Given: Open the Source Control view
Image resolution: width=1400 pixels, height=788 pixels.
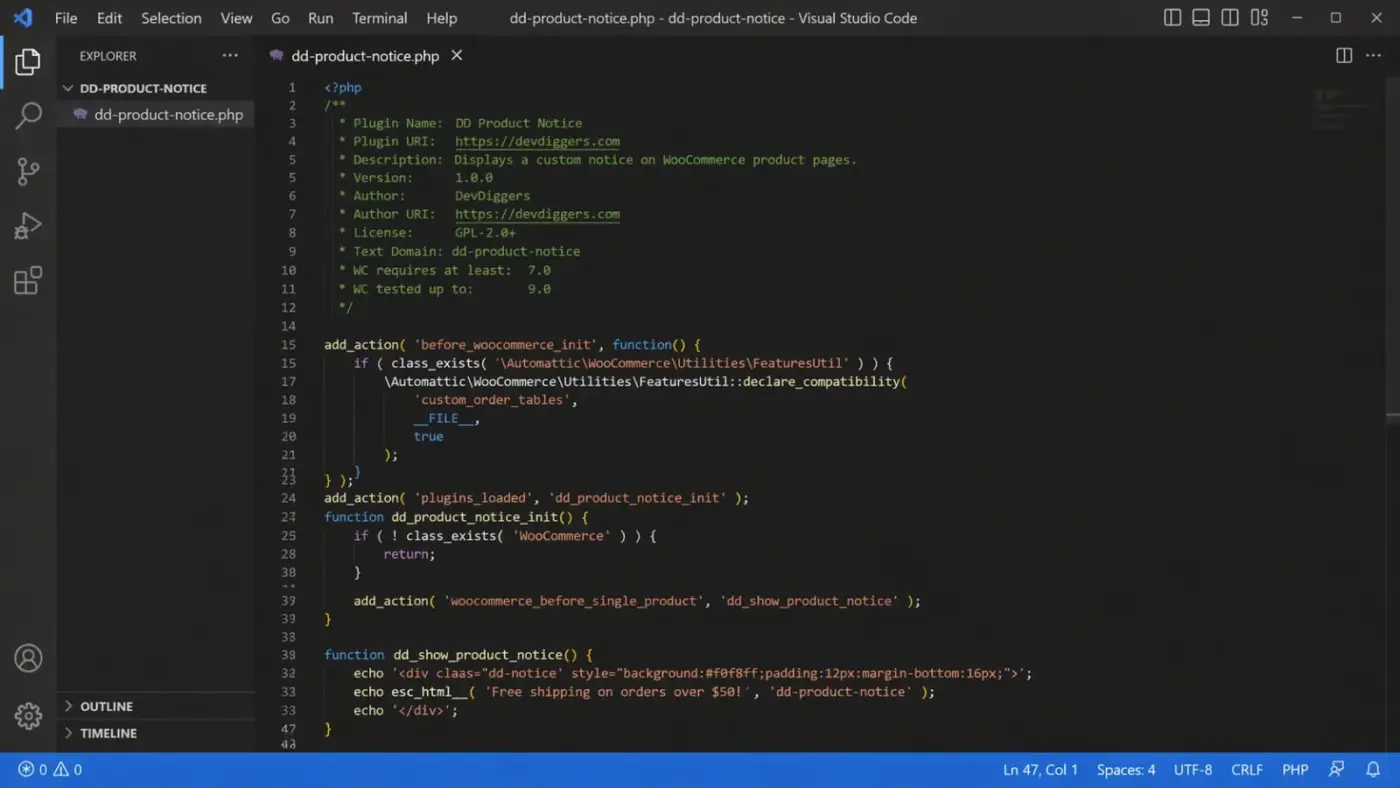Looking at the screenshot, I should click(x=28, y=171).
